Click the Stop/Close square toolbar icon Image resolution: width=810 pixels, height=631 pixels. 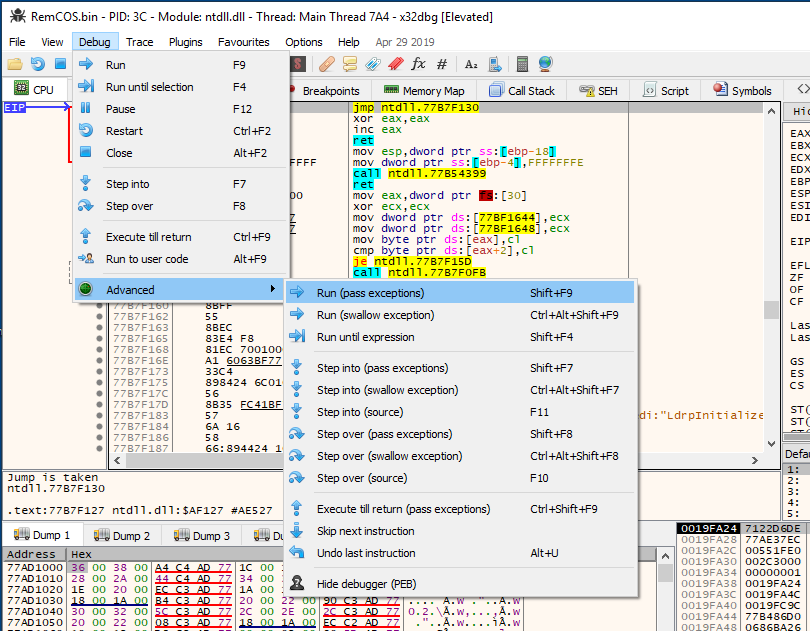pos(60,64)
